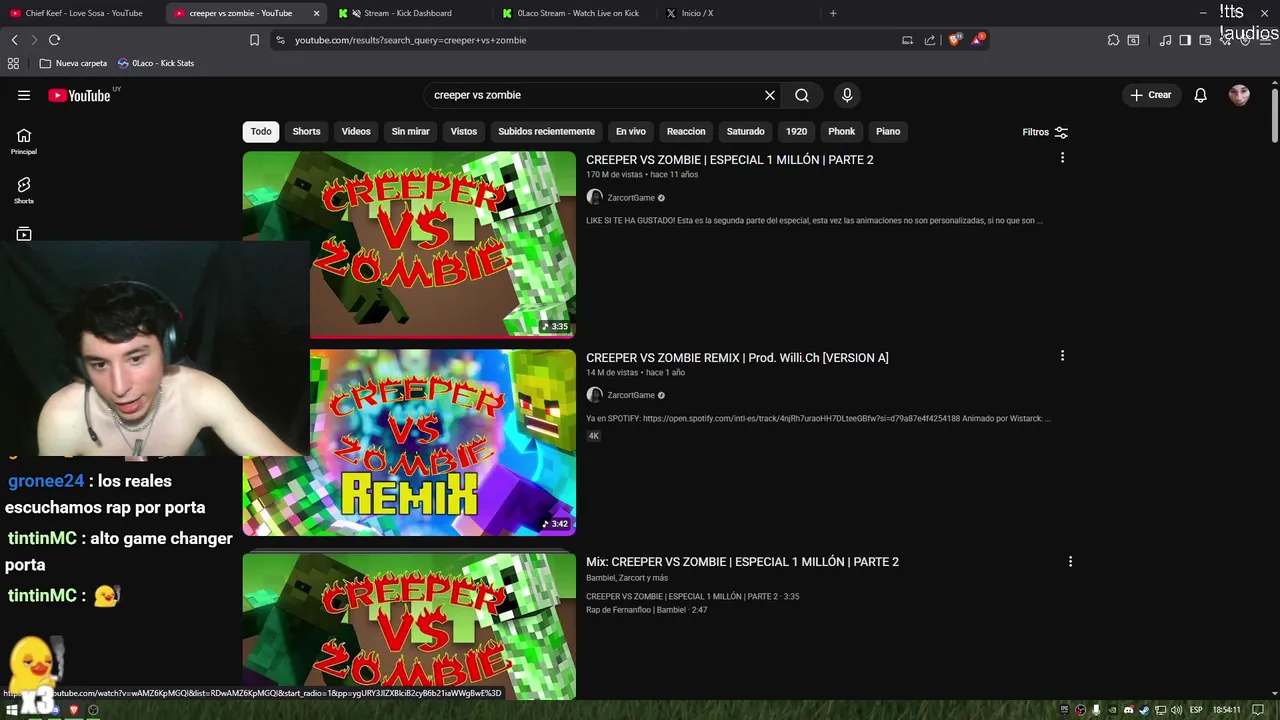Select the Todo filter chip
The width and height of the screenshot is (1280, 720).
[261, 131]
